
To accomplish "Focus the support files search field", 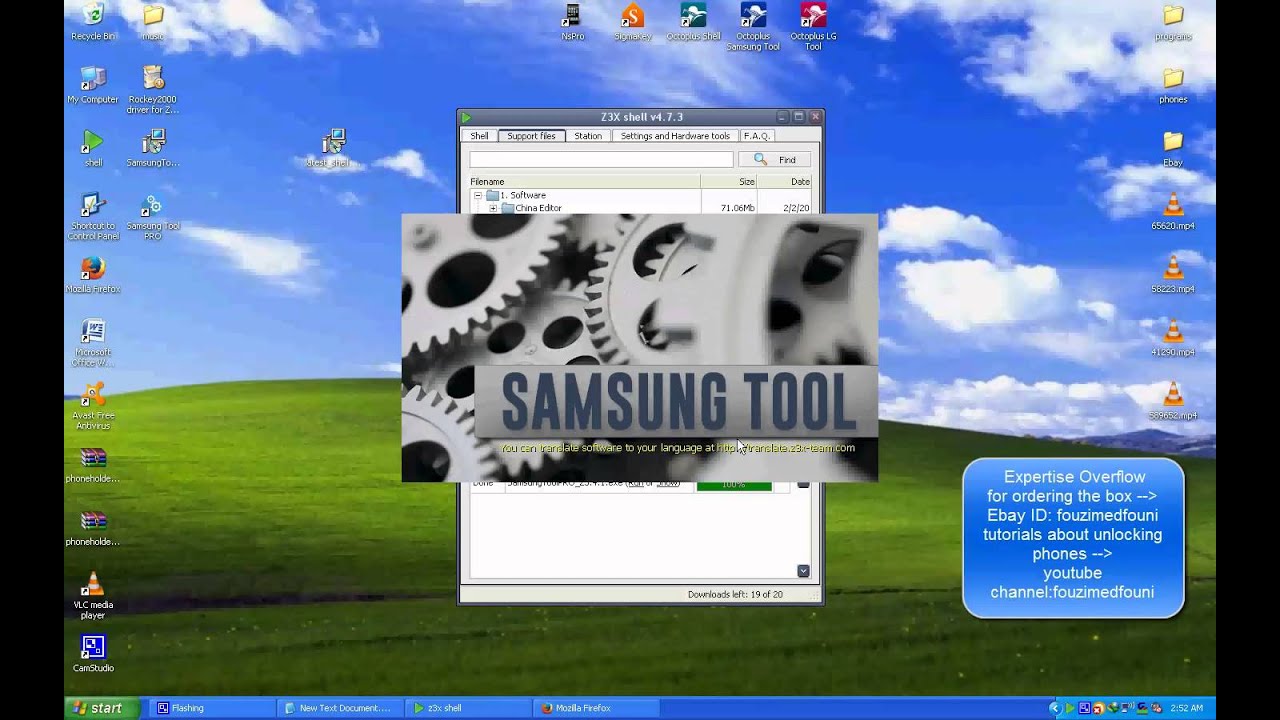I will coord(602,160).
